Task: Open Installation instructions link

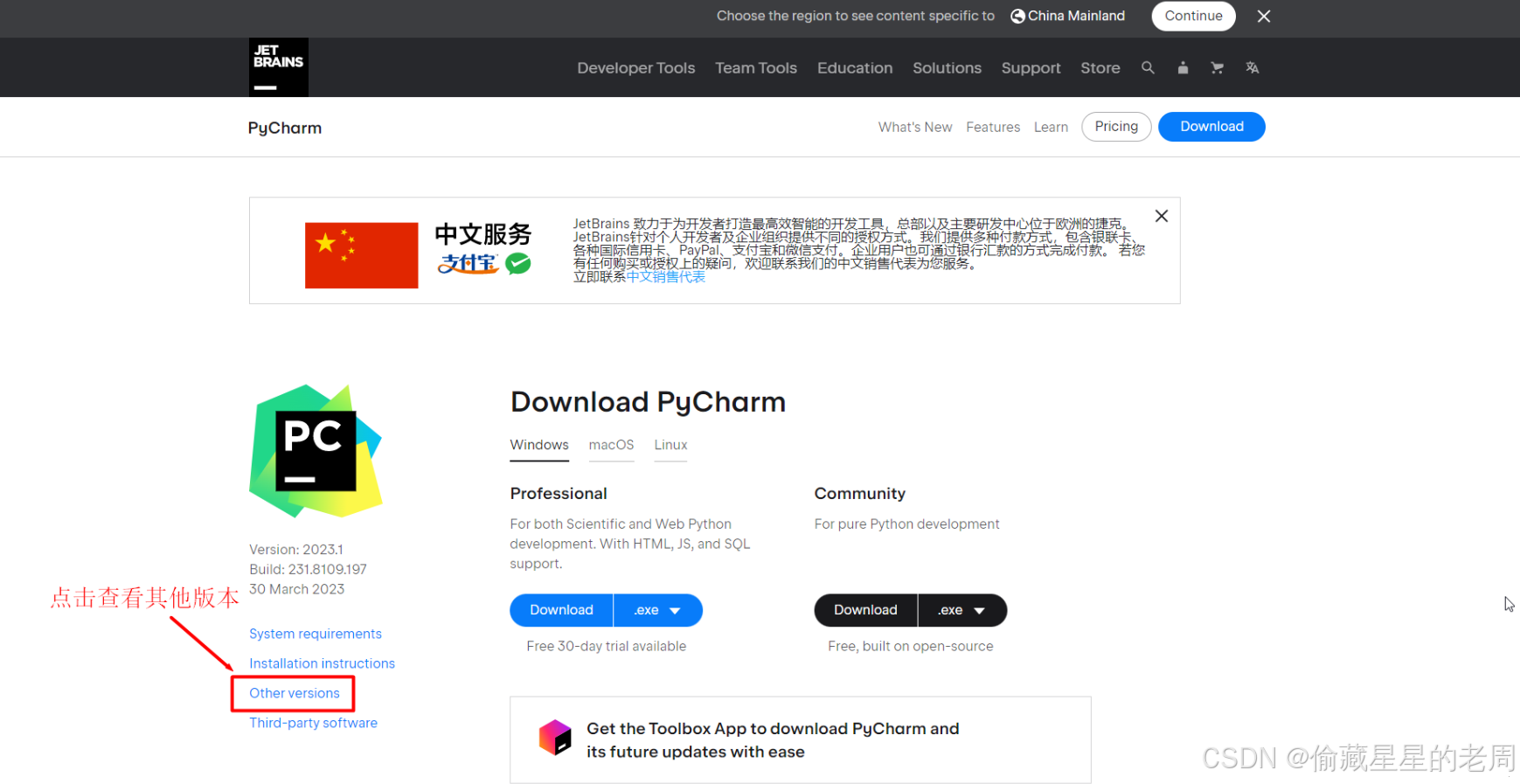Action: click(322, 663)
